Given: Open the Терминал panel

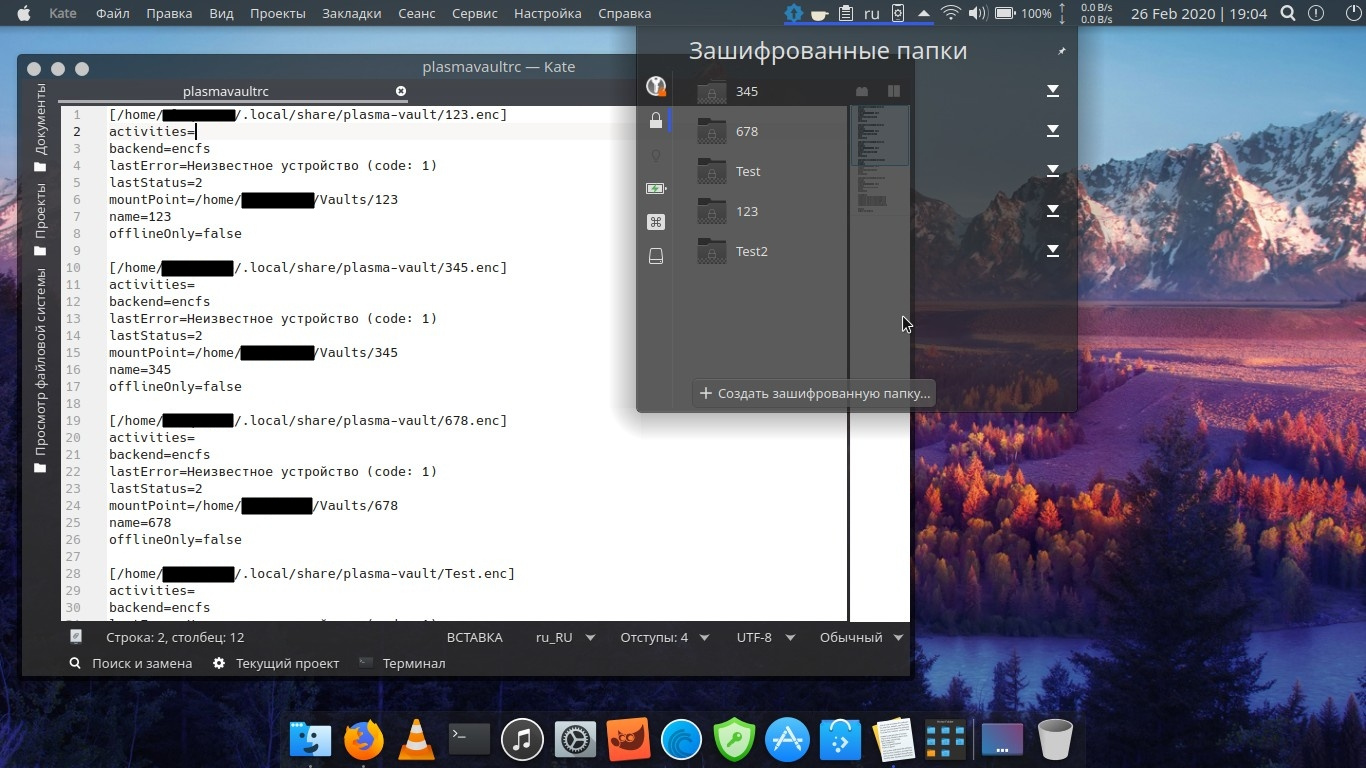Looking at the screenshot, I should click(402, 663).
